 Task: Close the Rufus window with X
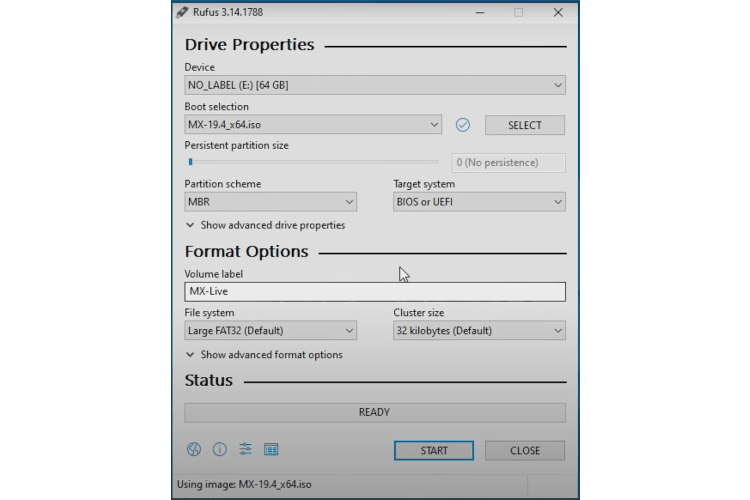[x=558, y=12]
